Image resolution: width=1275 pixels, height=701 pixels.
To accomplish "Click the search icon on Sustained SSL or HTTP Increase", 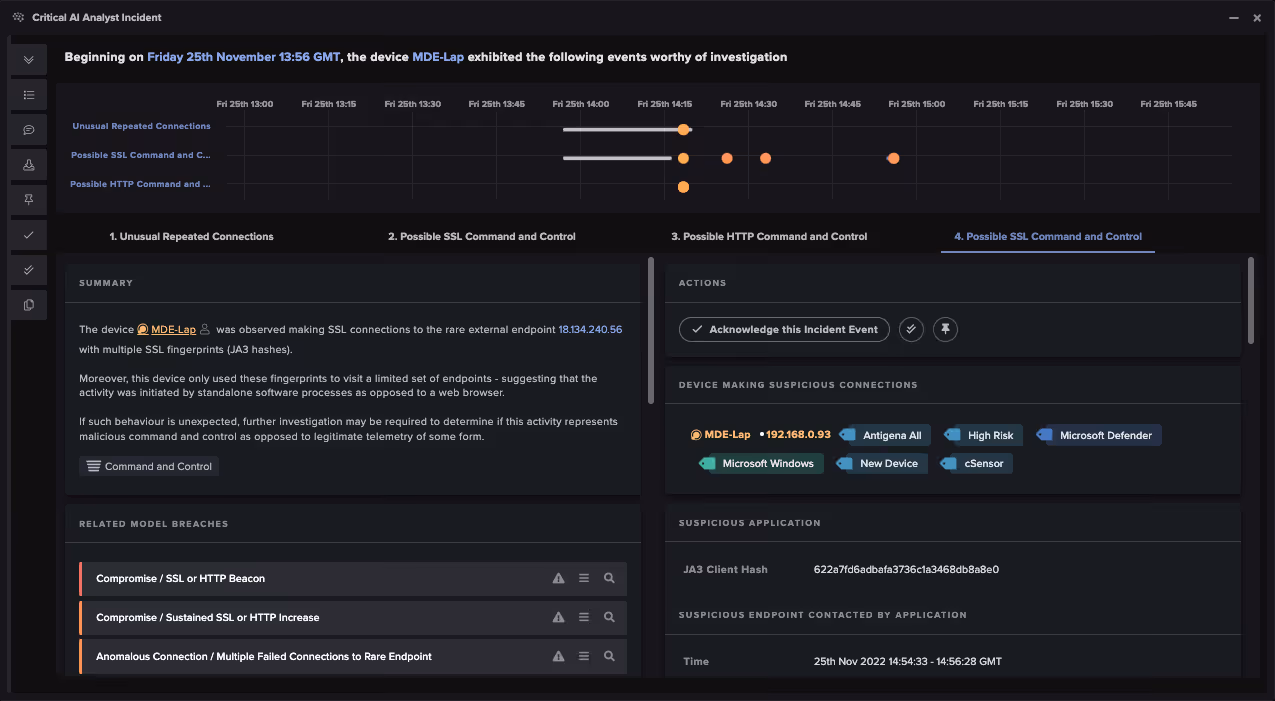I will (609, 618).
